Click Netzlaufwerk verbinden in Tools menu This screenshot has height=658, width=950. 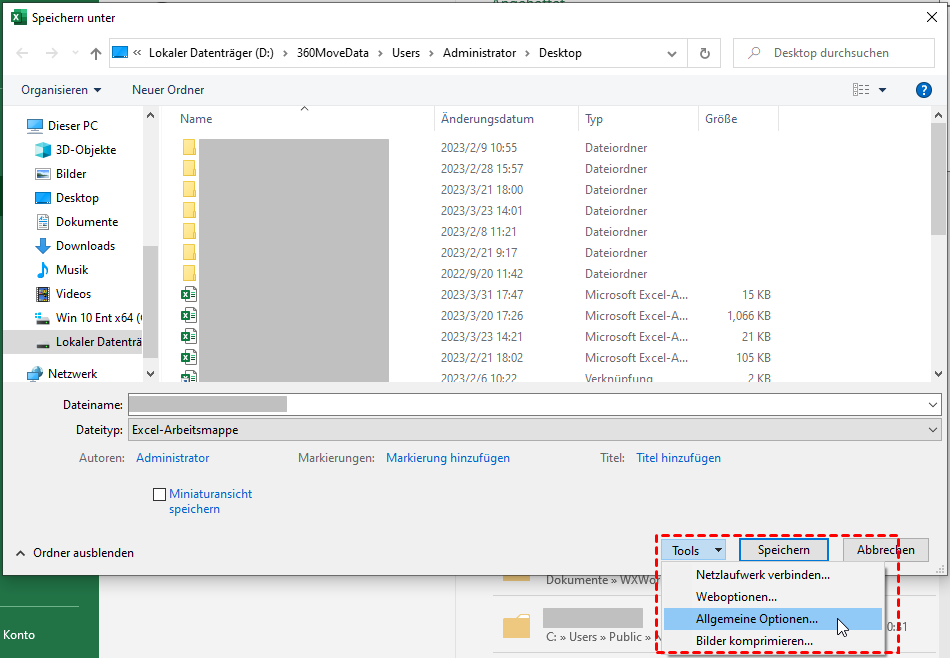coord(762,575)
